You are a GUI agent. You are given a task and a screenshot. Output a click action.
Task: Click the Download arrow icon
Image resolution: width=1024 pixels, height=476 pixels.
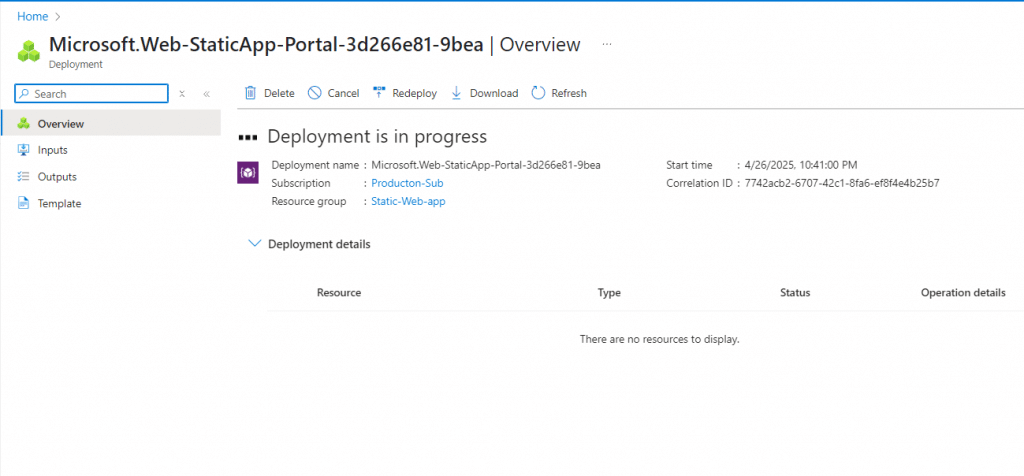point(456,93)
